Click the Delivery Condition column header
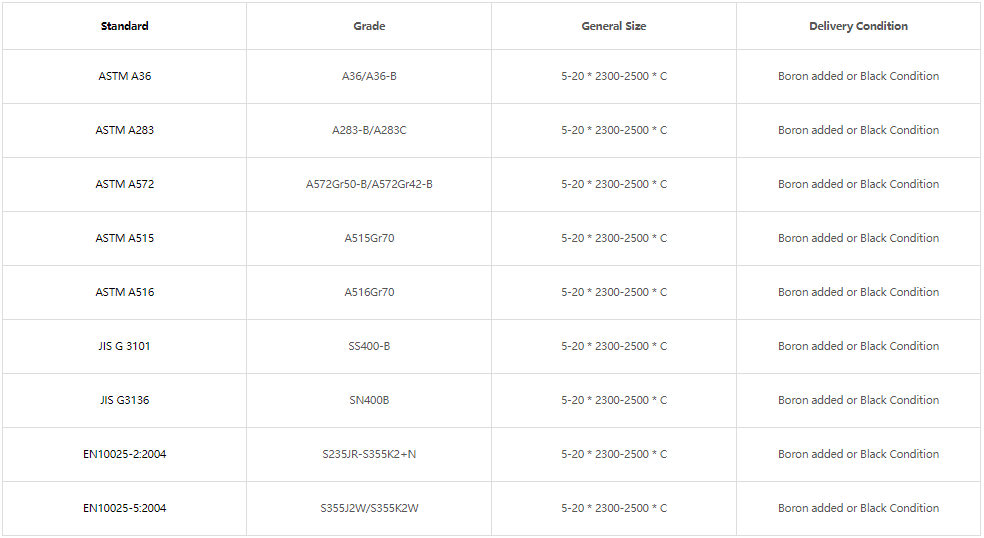Screen dimensions: 984x538 (x=858, y=26)
